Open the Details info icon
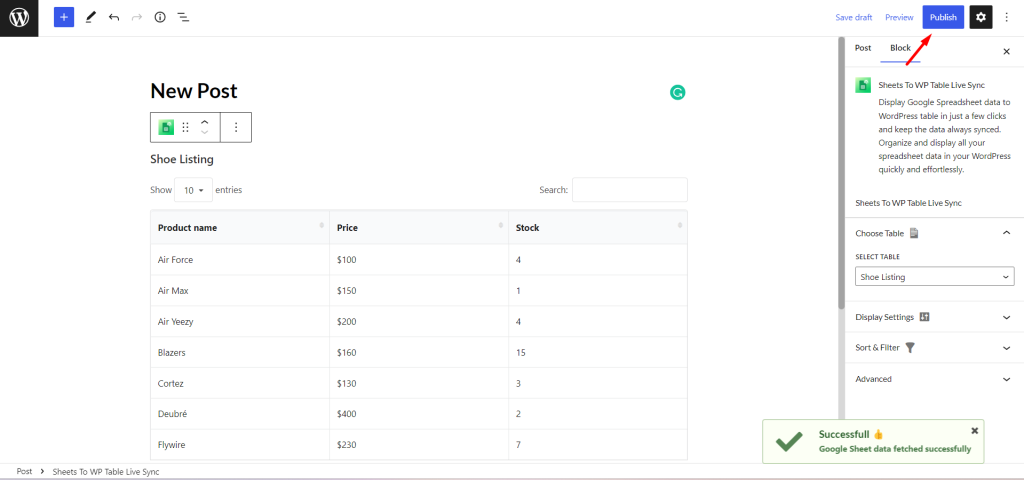 [160, 18]
